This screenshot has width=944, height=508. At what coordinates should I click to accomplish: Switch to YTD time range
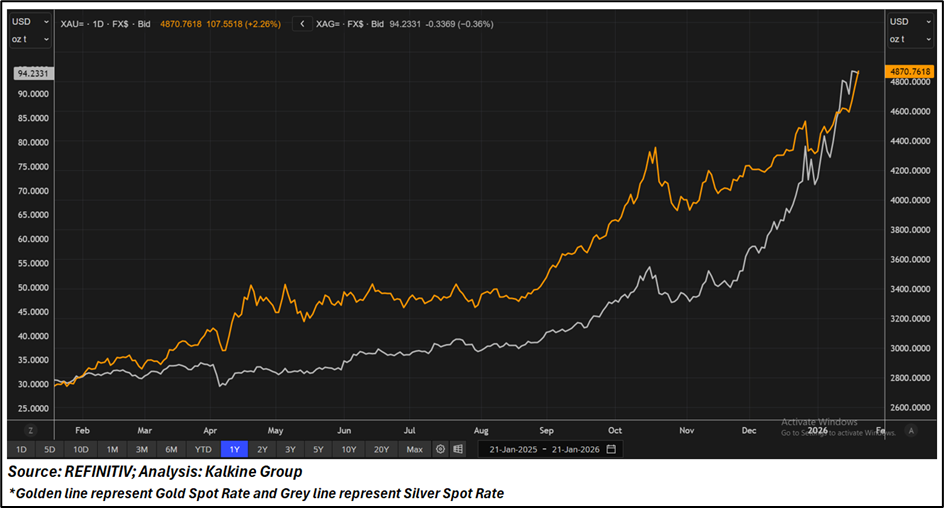click(x=203, y=449)
